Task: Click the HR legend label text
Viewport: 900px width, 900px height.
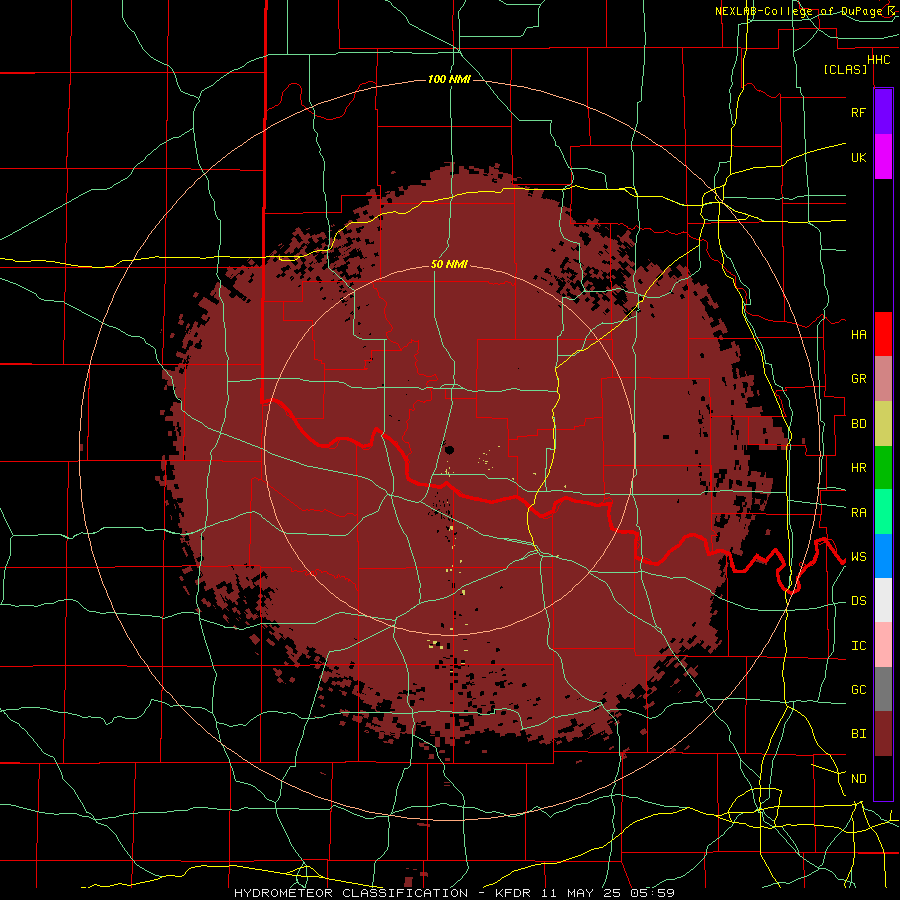Action: click(858, 468)
